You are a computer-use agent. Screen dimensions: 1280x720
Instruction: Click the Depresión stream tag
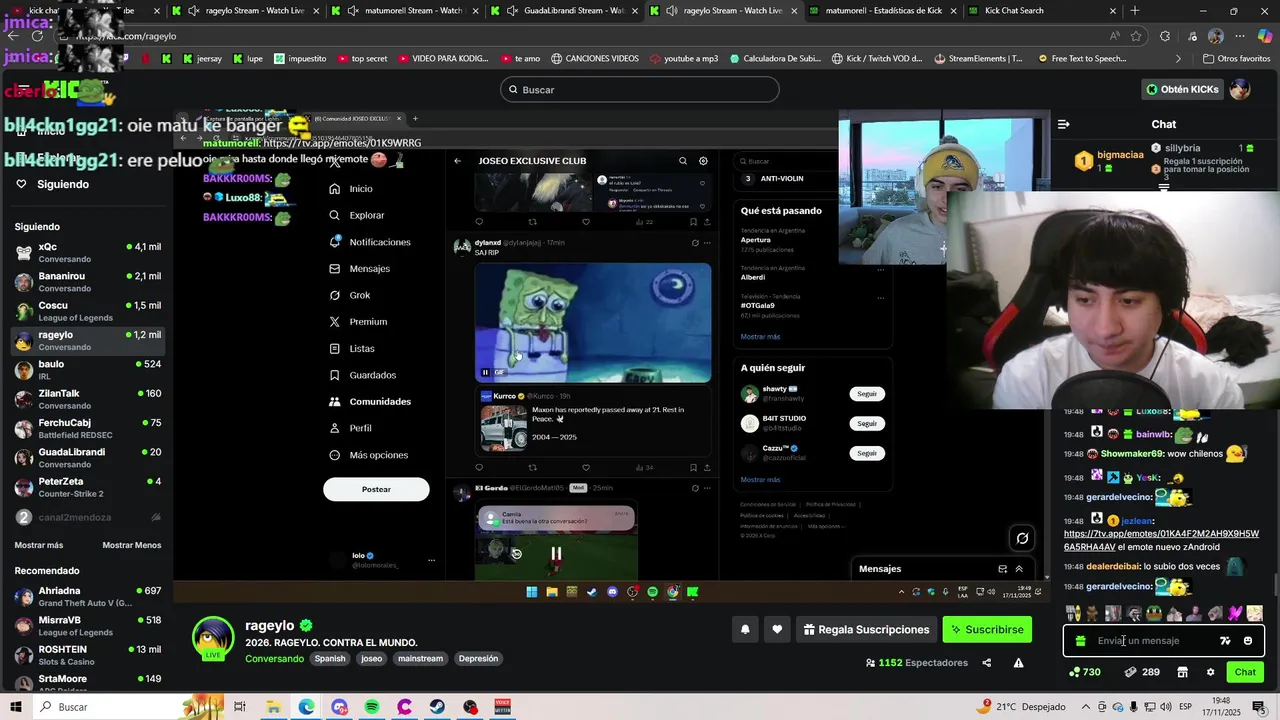(x=478, y=659)
